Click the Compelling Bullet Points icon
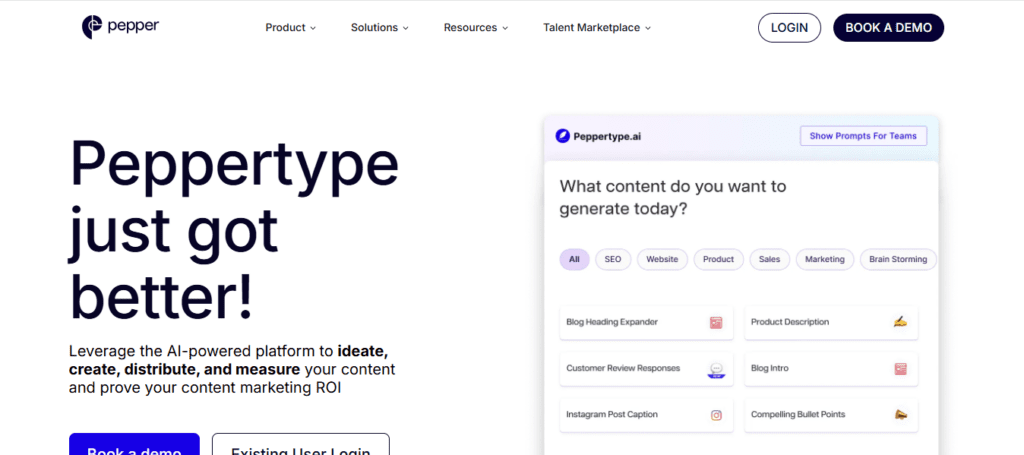 (x=900, y=415)
